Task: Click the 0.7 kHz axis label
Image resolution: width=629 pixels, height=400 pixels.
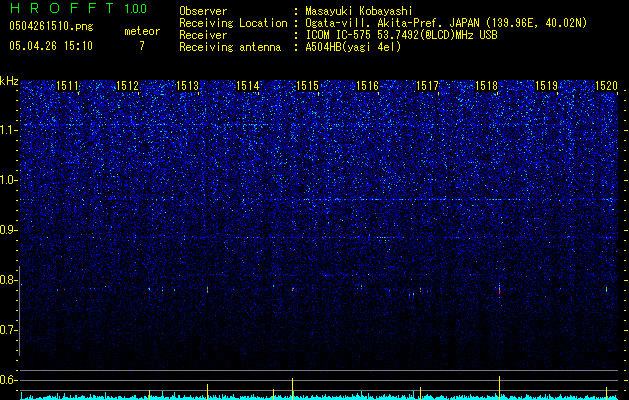Action: (x=9, y=330)
